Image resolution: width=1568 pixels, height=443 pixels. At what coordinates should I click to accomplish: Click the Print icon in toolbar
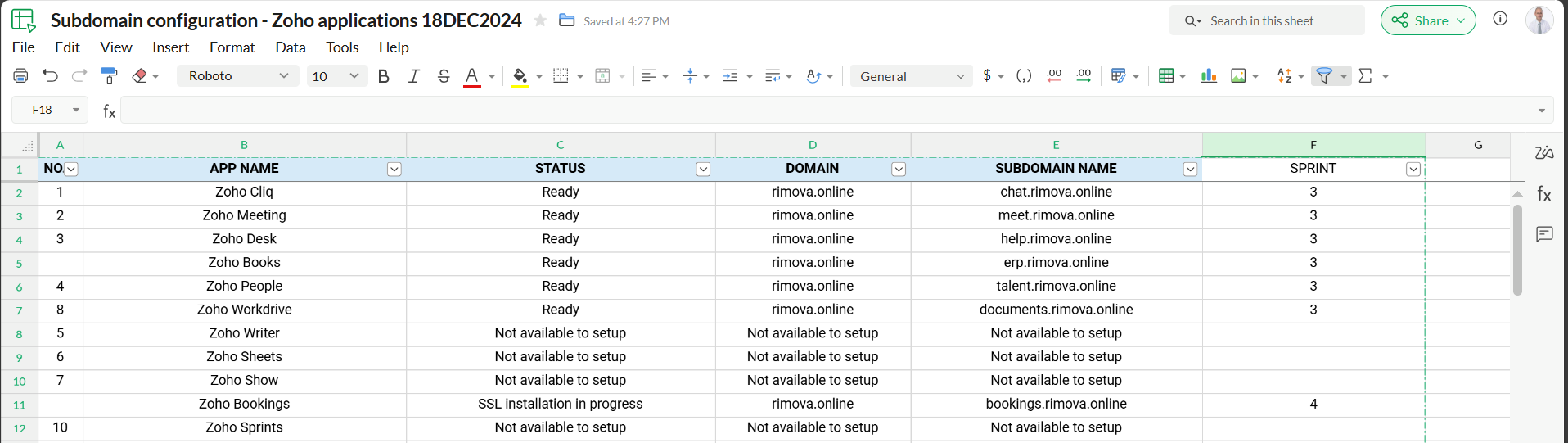click(21, 76)
